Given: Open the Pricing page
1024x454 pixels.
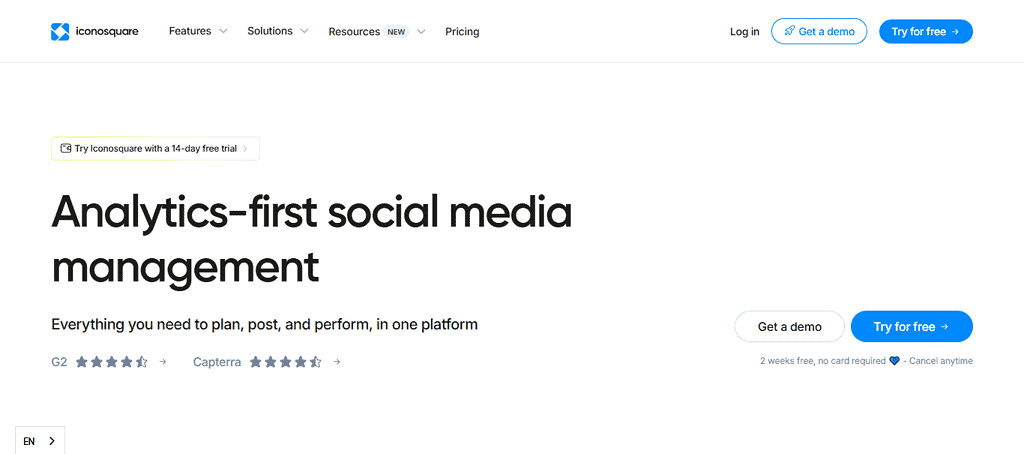Looking at the screenshot, I should [x=462, y=32].
